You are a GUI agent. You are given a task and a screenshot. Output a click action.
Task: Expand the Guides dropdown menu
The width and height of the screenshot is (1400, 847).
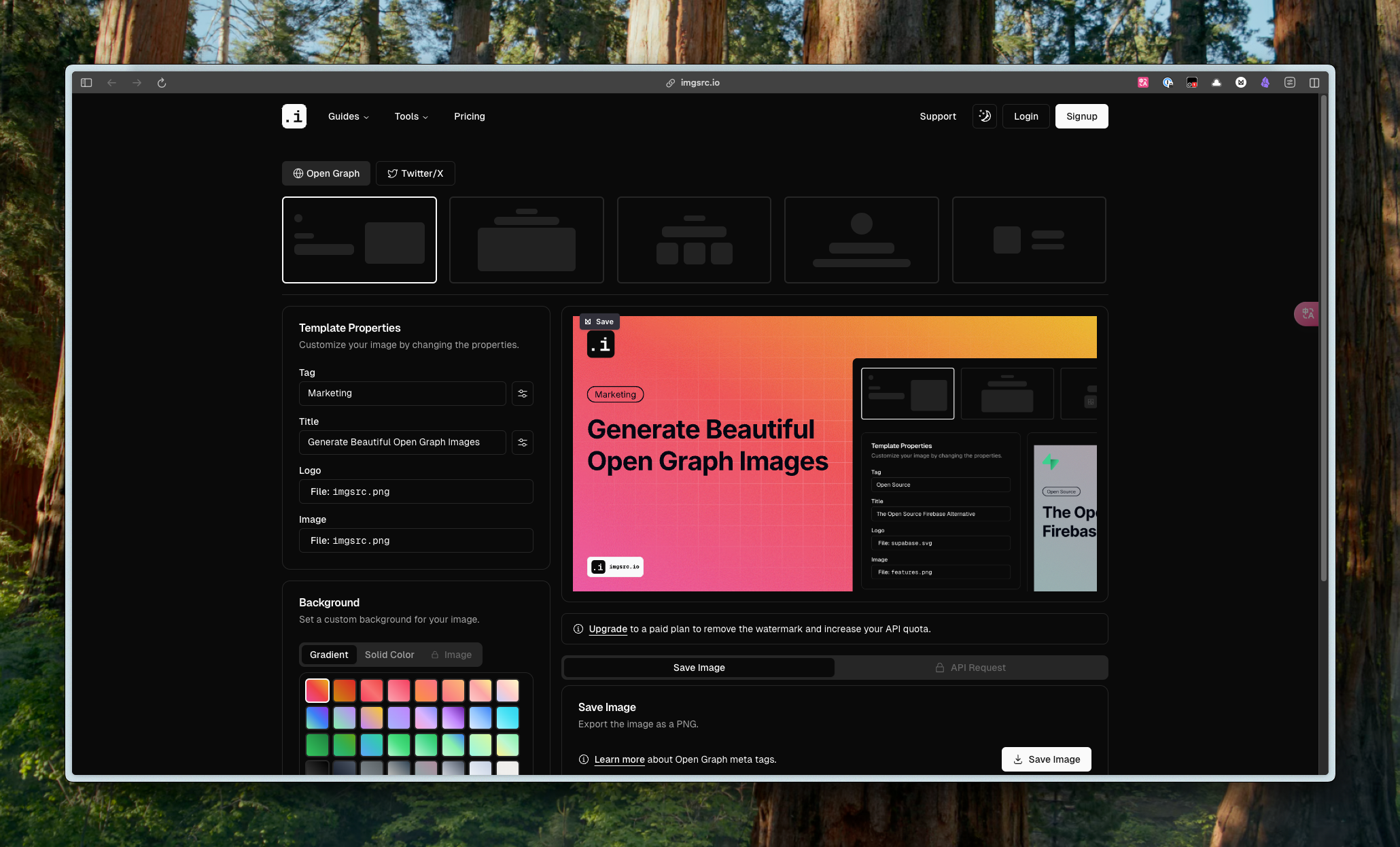point(349,116)
